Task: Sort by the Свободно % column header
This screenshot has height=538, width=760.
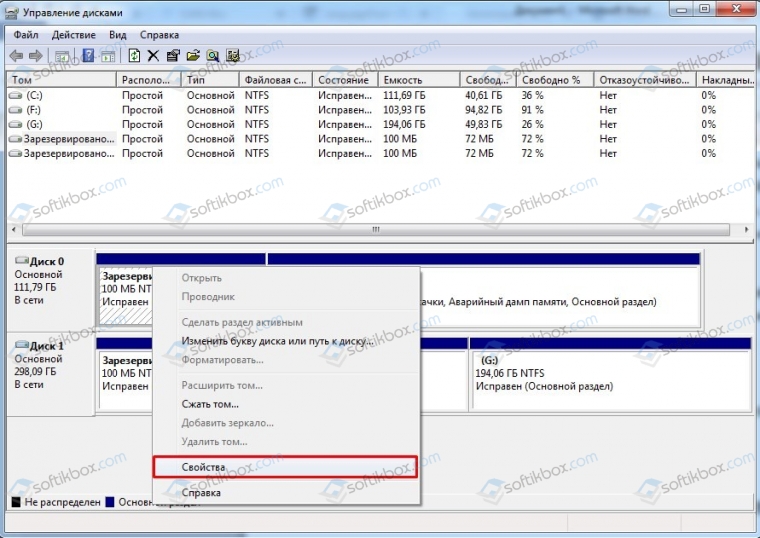Action: click(555, 80)
